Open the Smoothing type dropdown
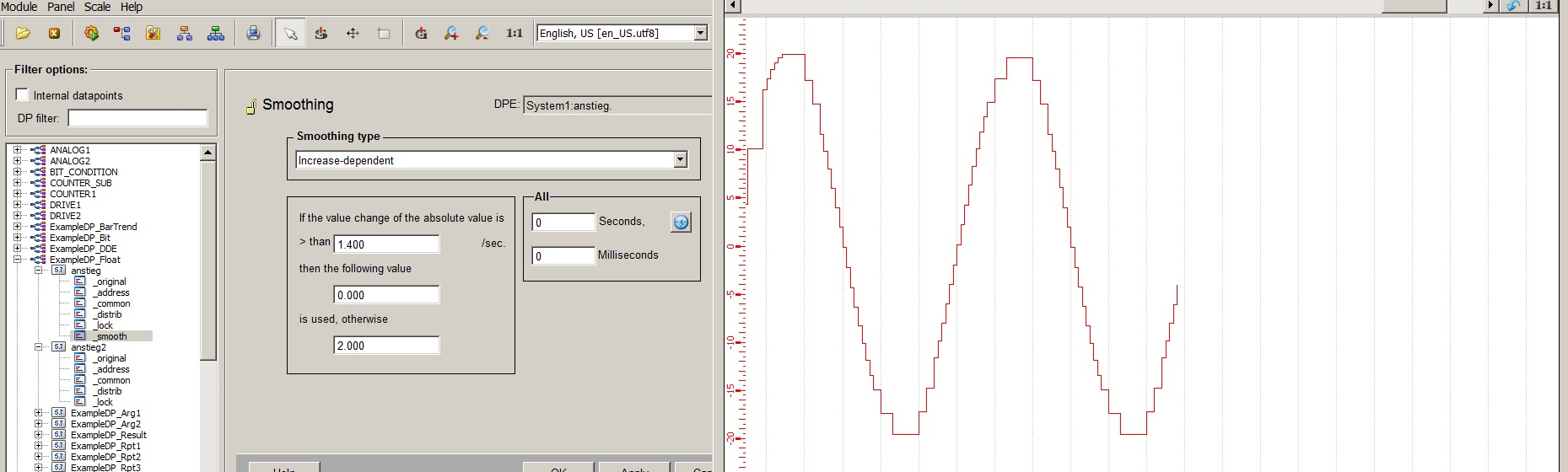This screenshot has width=1568, height=472. point(681,160)
